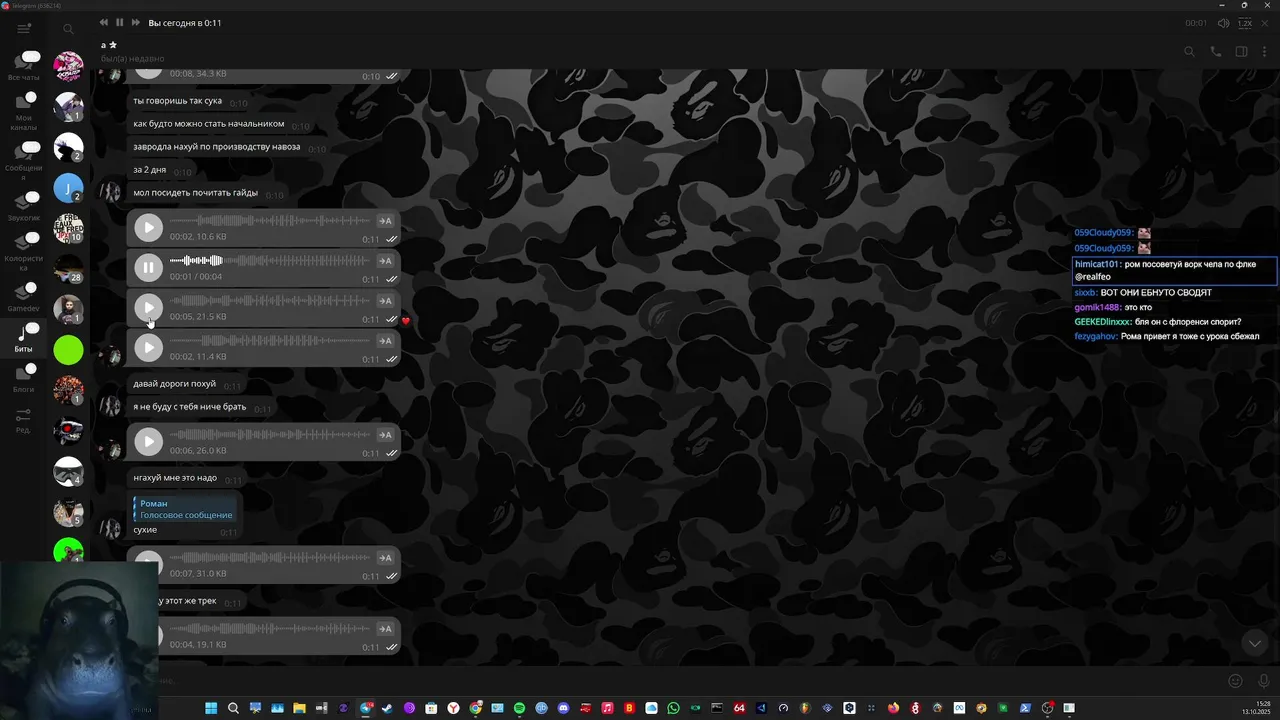Record a voice message with microphone
Screen dimensions: 1280x720
tap(1264, 681)
